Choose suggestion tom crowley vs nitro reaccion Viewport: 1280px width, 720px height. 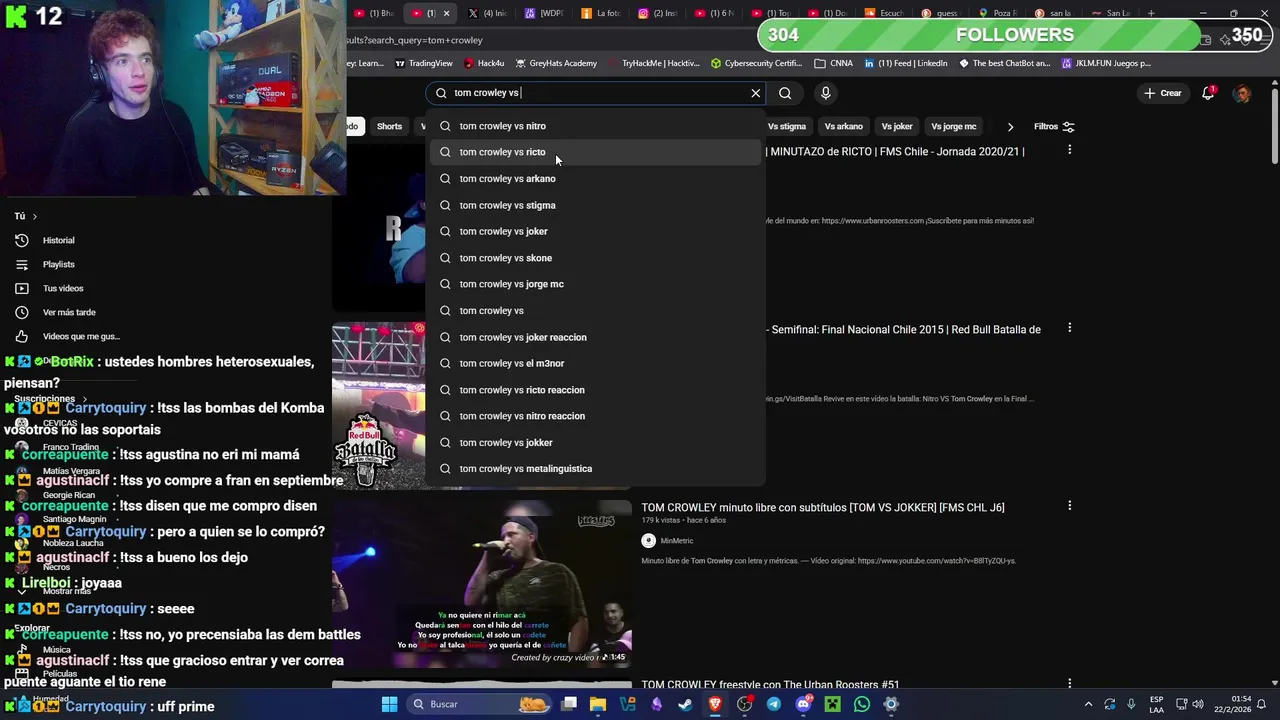596,416
